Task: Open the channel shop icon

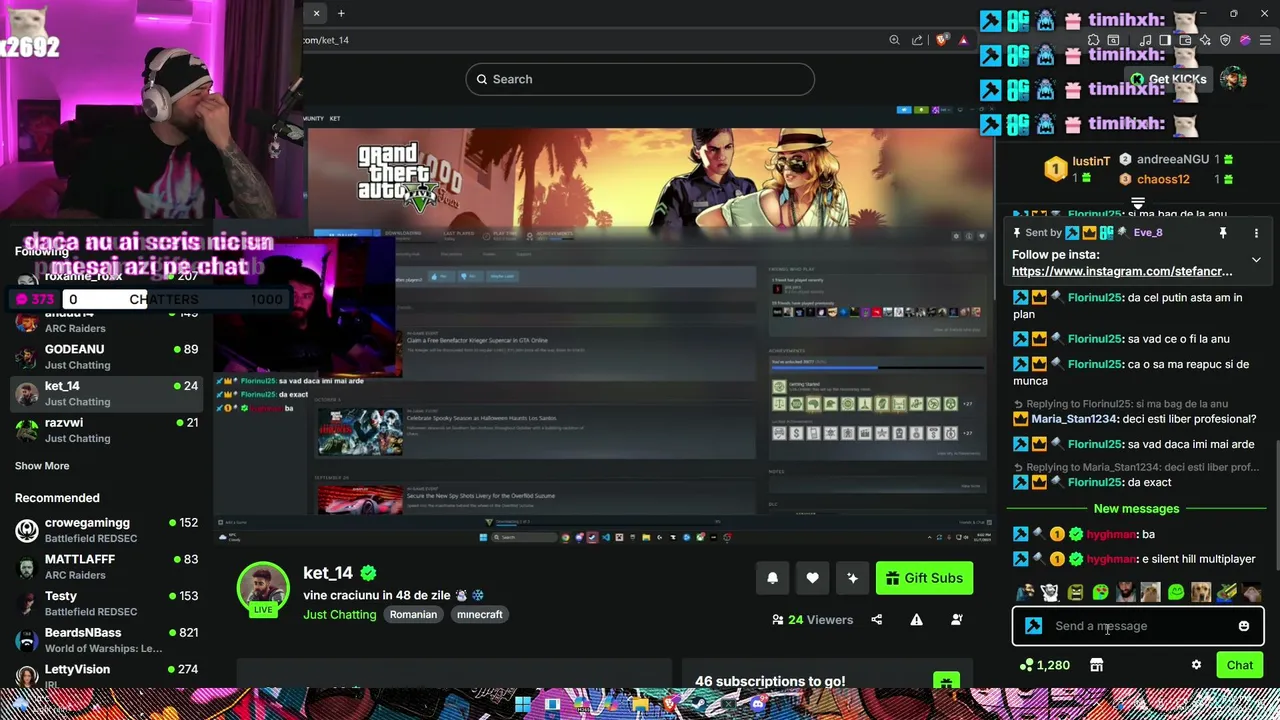Action: click(x=1096, y=665)
